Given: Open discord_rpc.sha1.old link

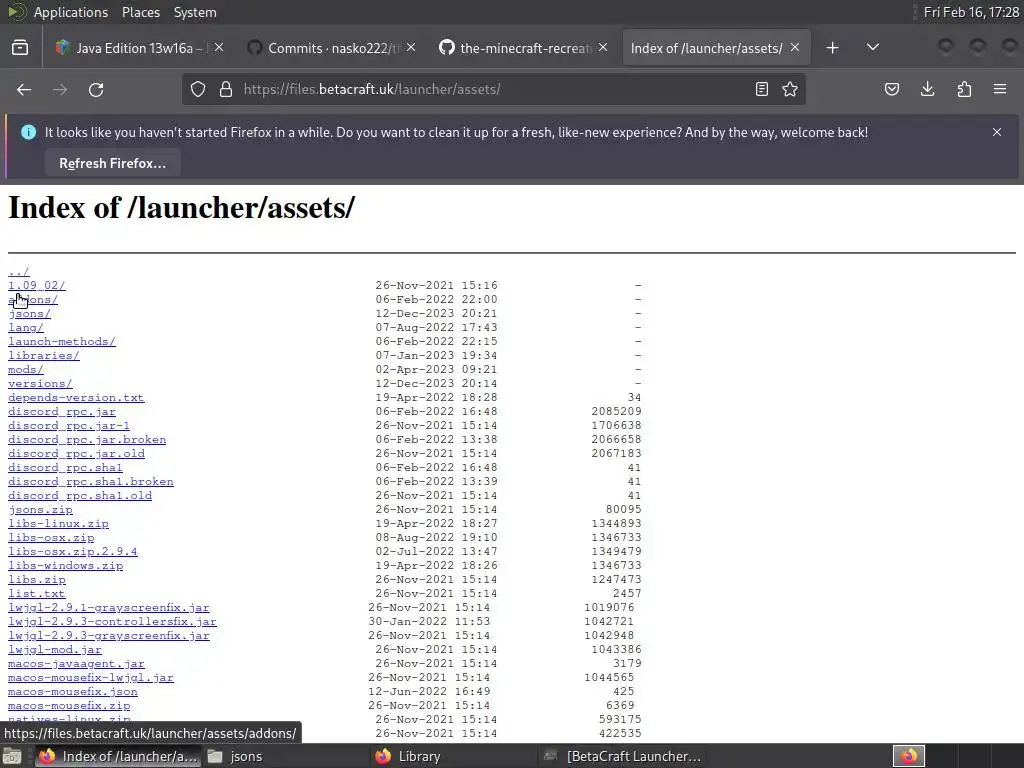Looking at the screenshot, I should coord(80,496).
